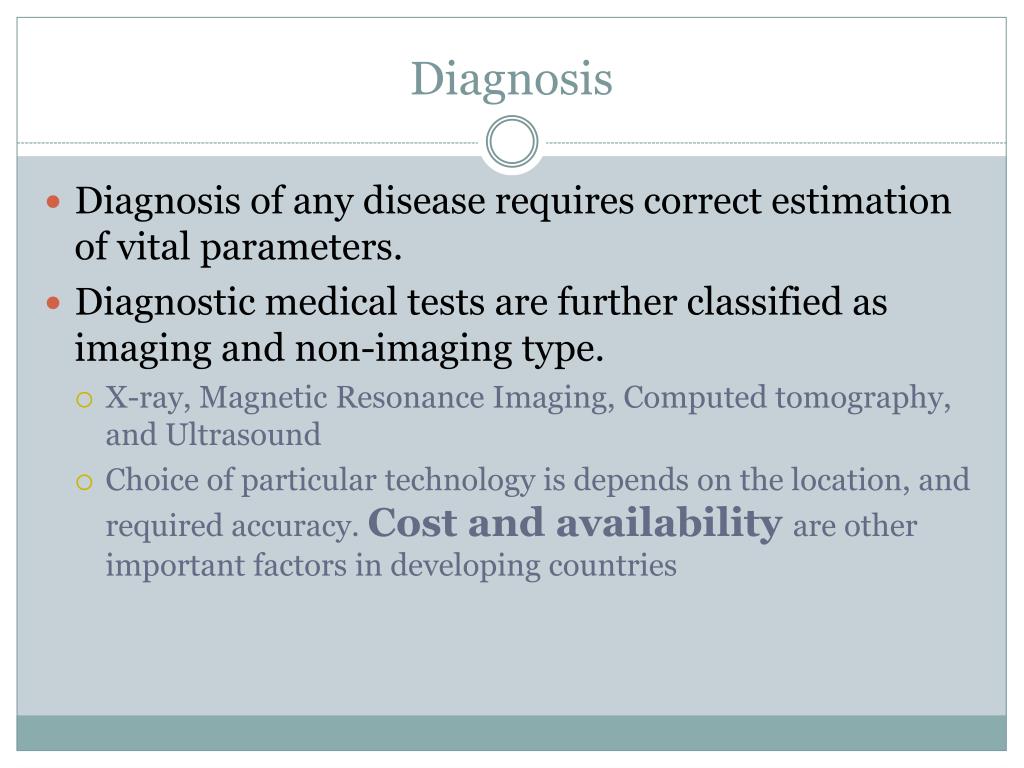Click 'further classified as' text
The image size is (1024, 768).
tap(722, 302)
